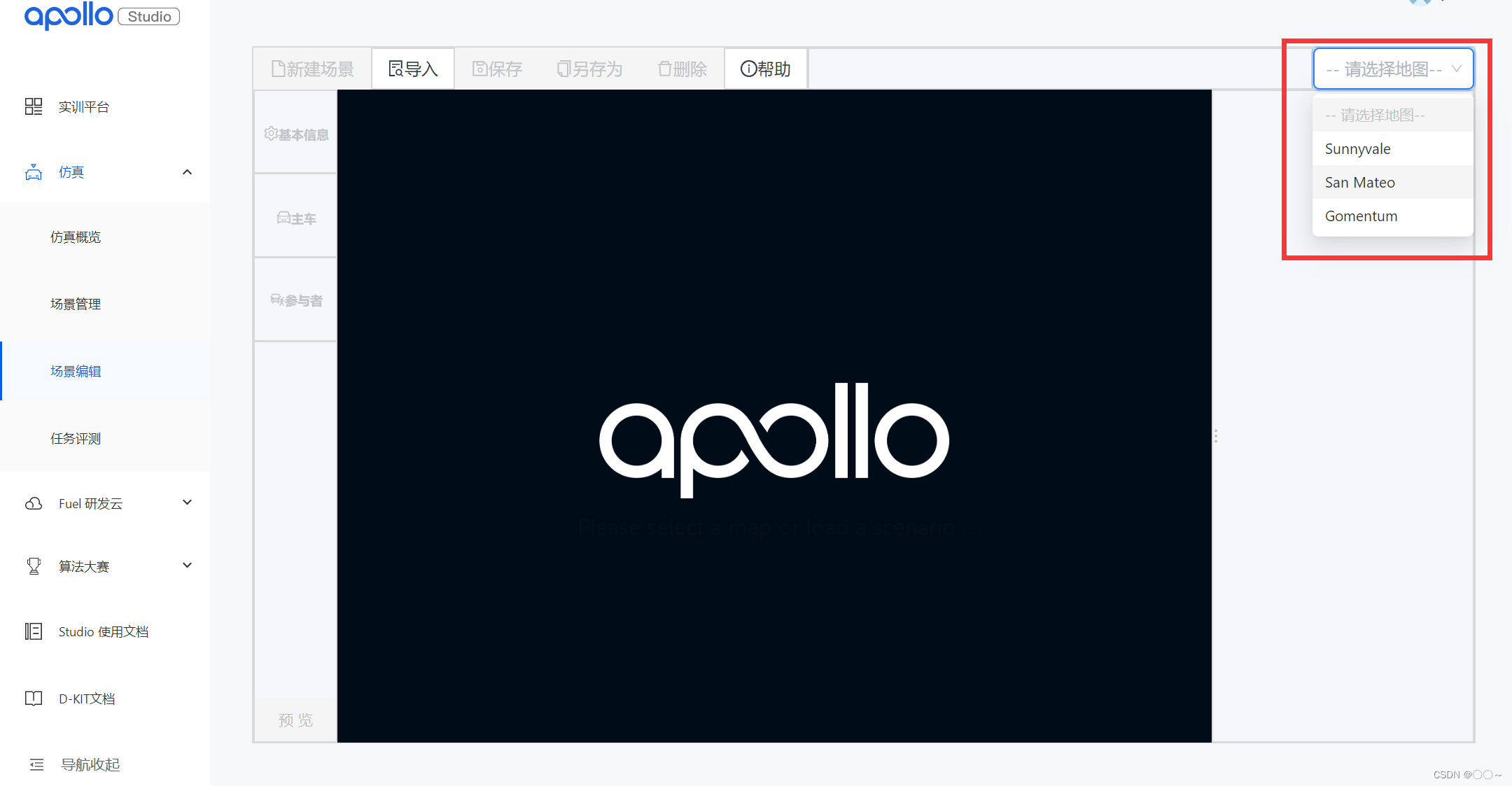Viewport: 1512px width, 786px height.
Task: Click the Apollo Studio logo
Action: click(x=102, y=15)
